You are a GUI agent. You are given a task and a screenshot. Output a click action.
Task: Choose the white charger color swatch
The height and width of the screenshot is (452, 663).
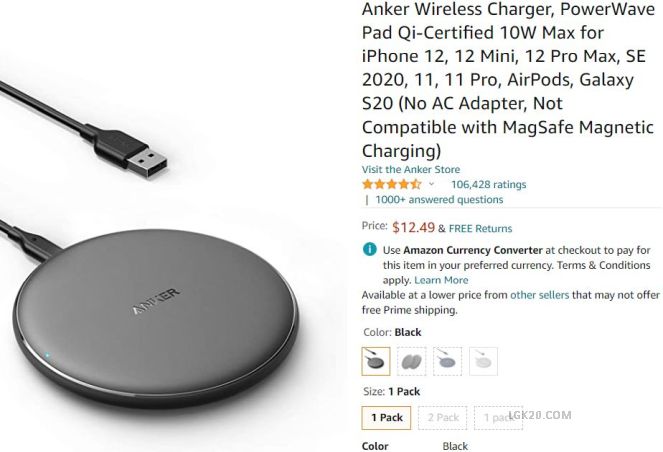(483, 361)
